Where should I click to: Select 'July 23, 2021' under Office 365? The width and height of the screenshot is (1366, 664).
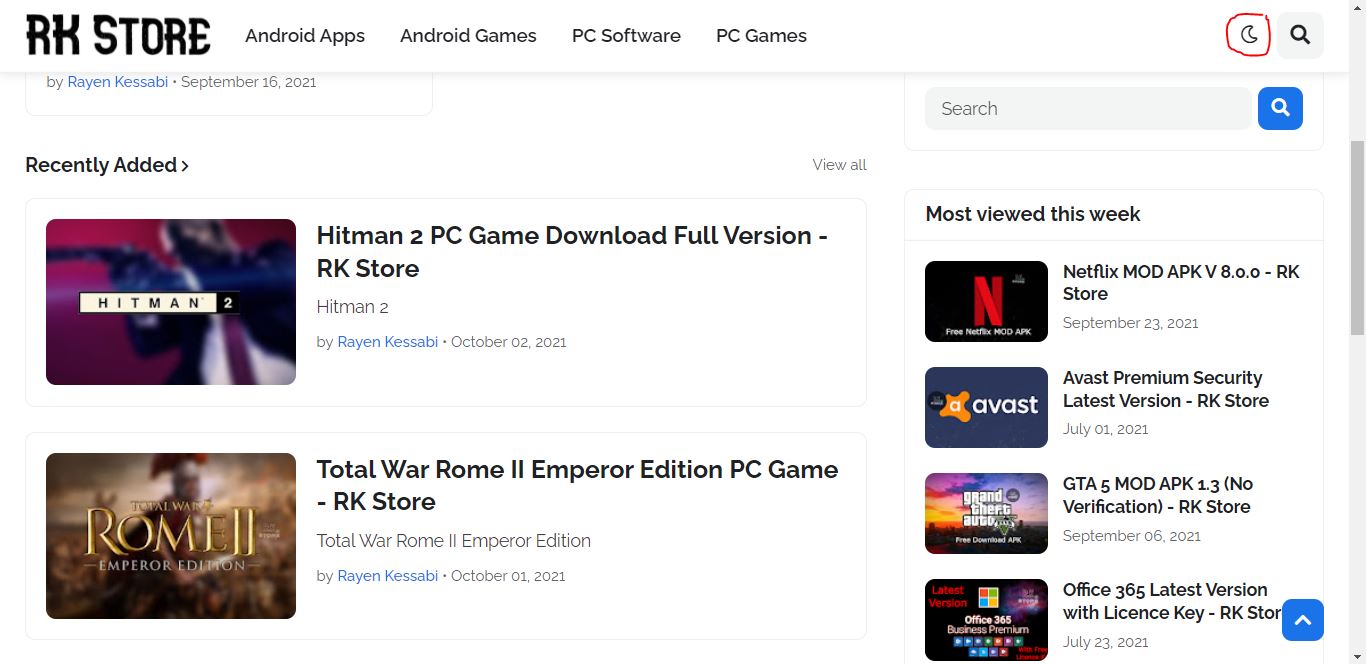pos(1105,642)
